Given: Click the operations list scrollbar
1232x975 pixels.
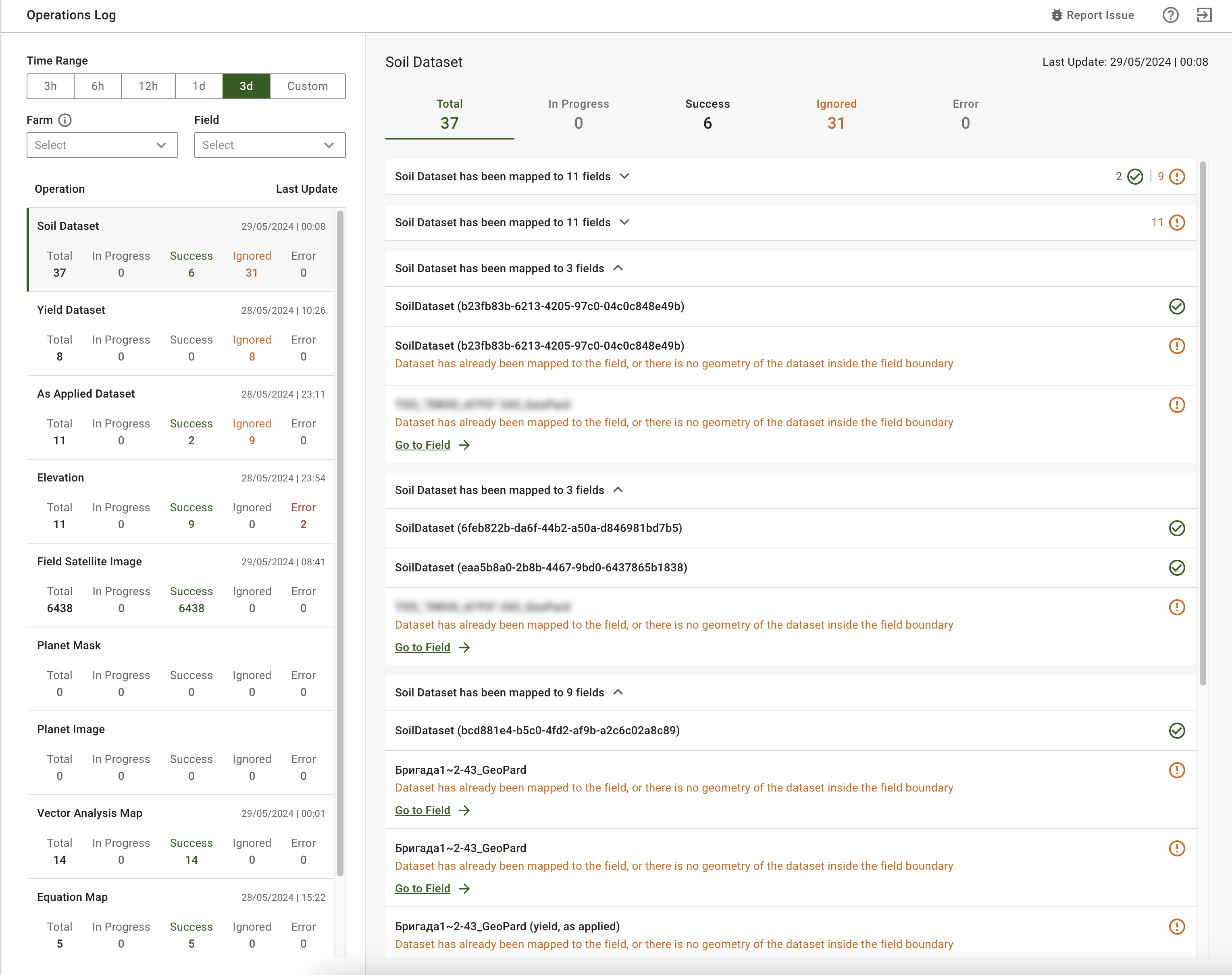Looking at the screenshot, I should pos(340,542).
